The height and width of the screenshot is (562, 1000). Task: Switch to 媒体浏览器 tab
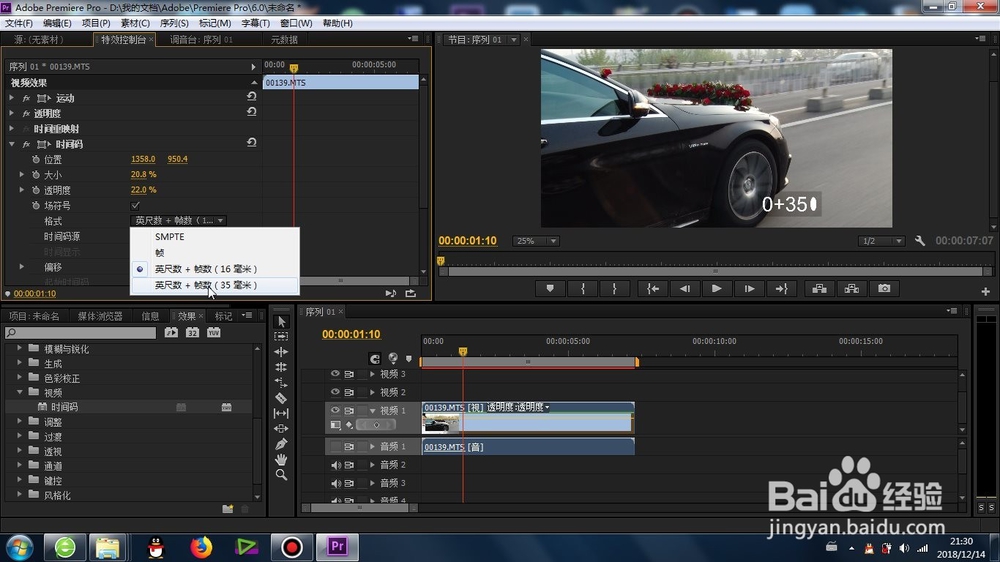[x=100, y=316]
